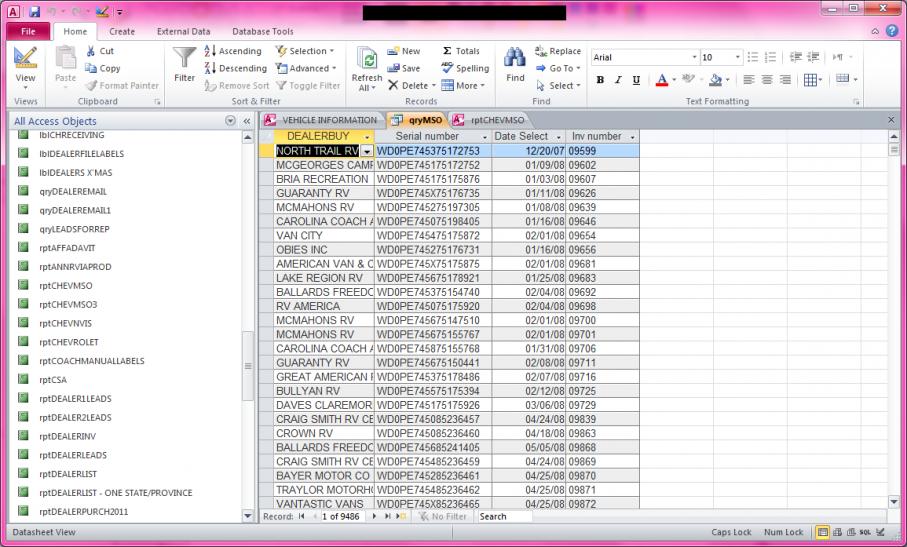Viewport: 907px width, 547px height.
Task: Open Find with binoculars icon
Action: tap(515, 65)
